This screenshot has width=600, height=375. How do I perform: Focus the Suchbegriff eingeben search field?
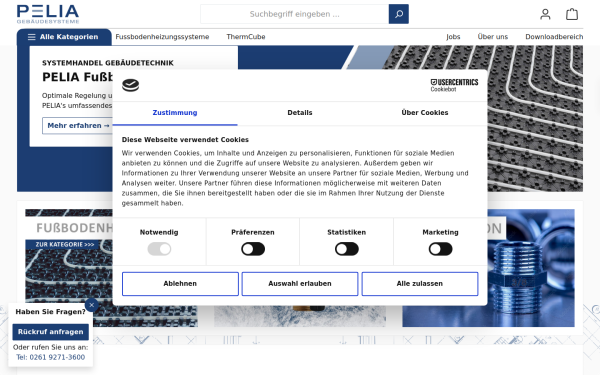(x=294, y=14)
